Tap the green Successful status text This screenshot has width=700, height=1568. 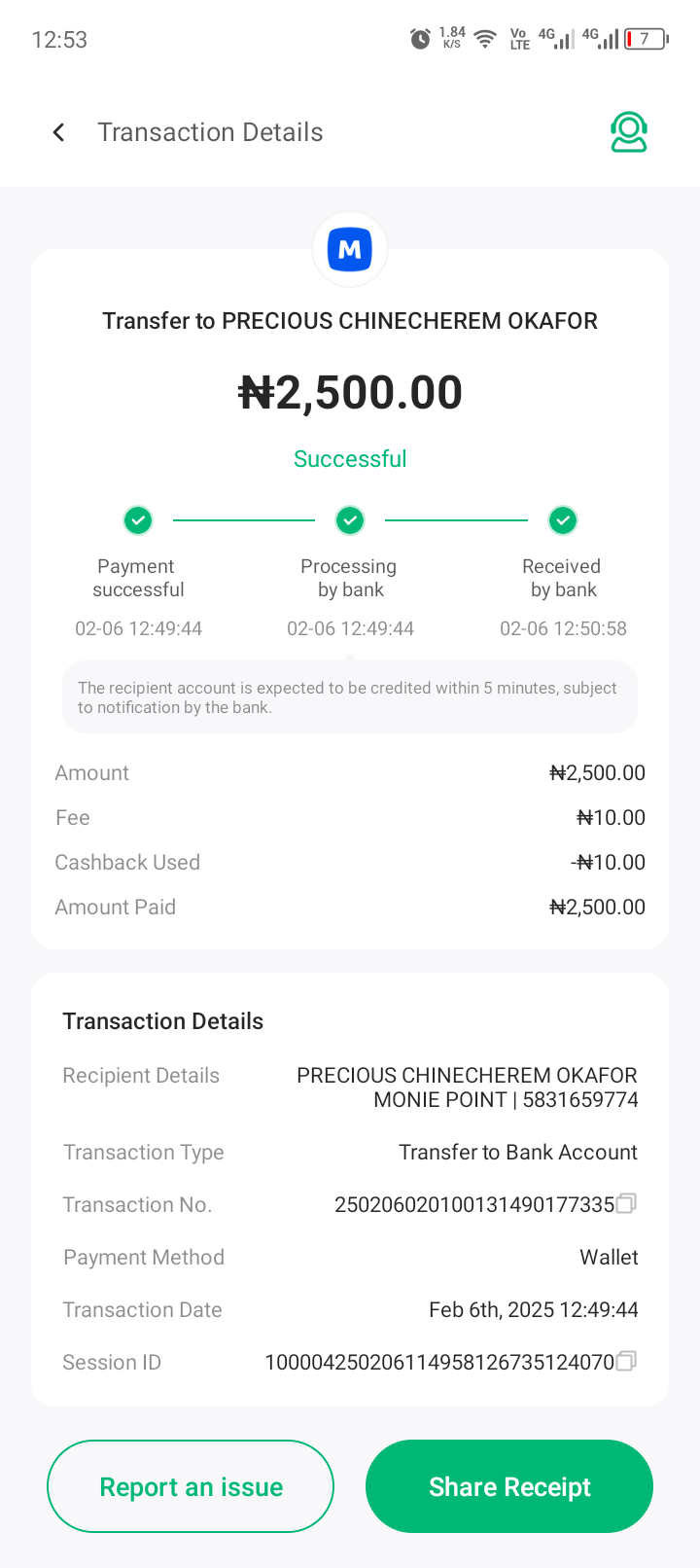point(350,459)
